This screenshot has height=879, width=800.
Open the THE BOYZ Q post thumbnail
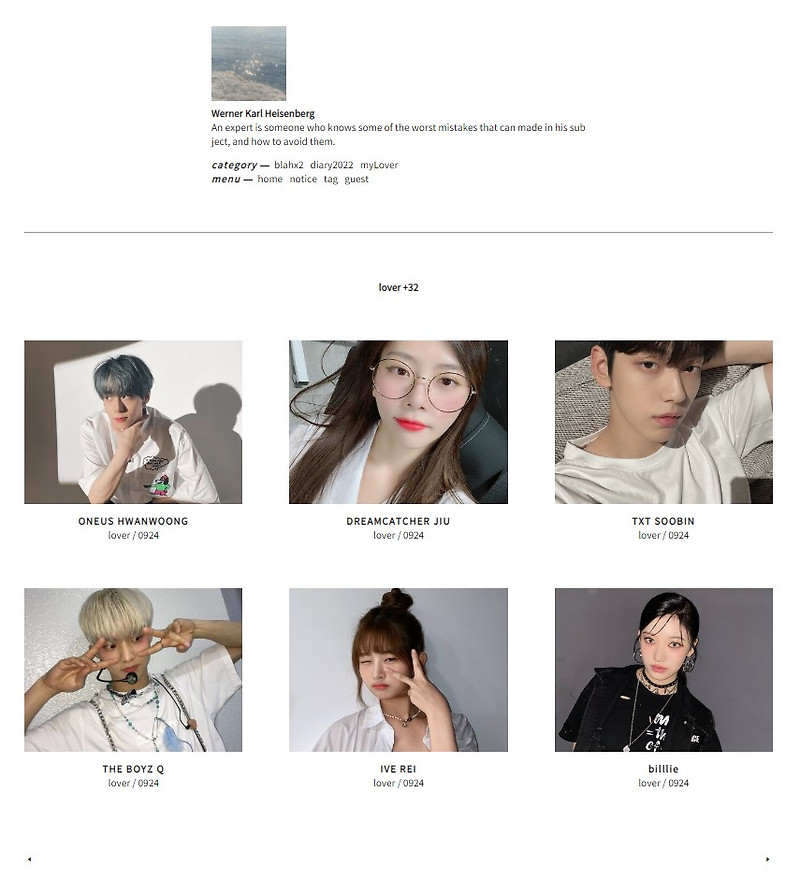click(x=133, y=670)
